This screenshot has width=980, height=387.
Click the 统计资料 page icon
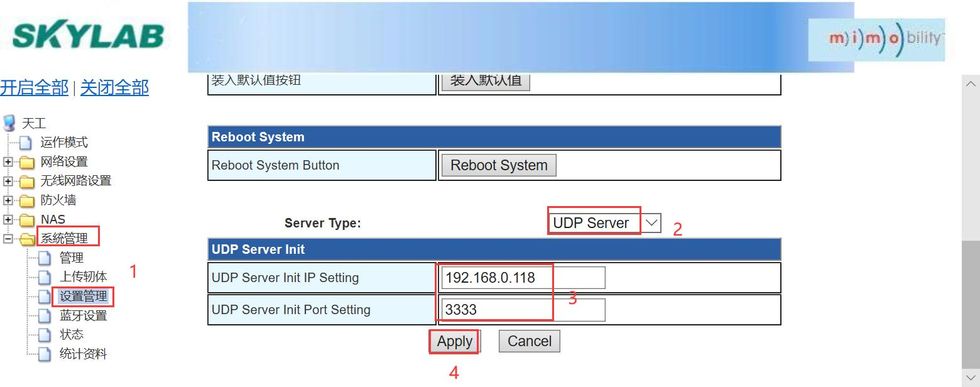click(x=44, y=354)
